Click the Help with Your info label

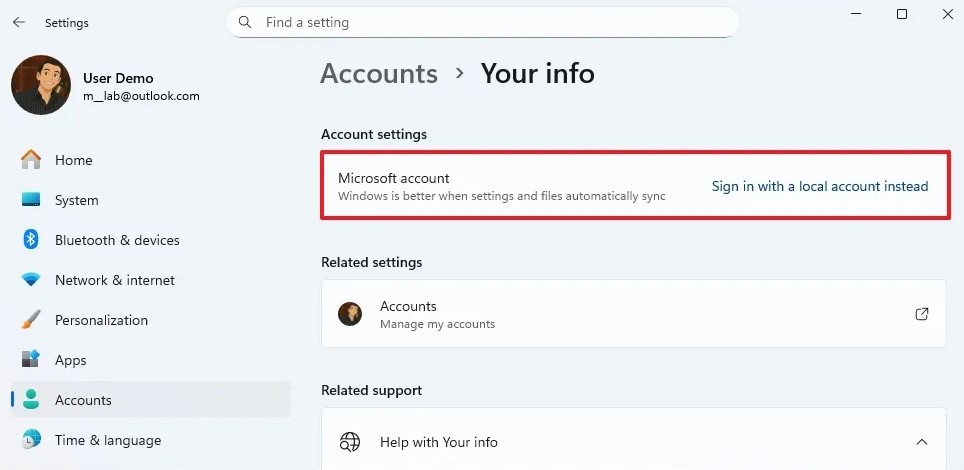(438, 442)
